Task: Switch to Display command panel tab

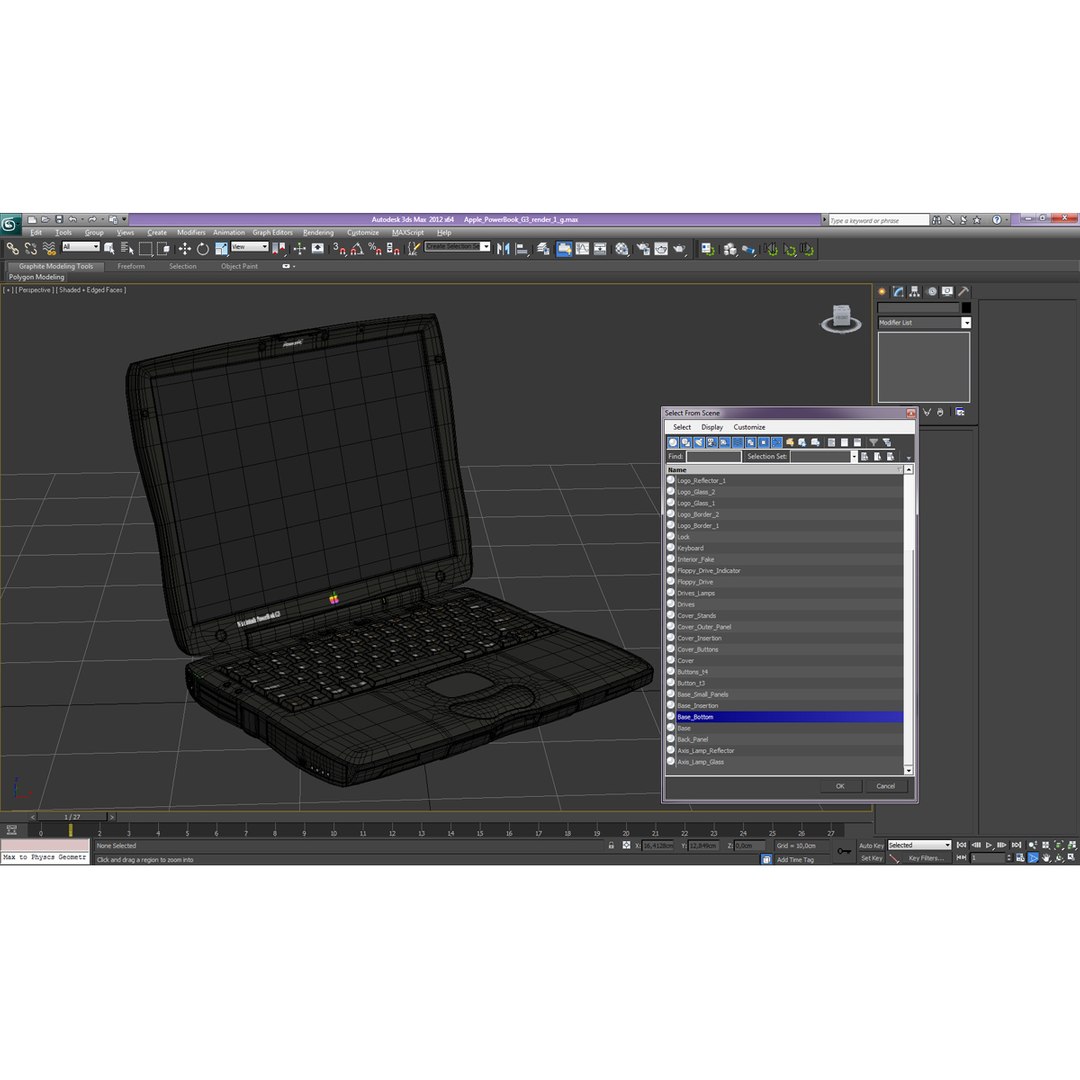Action: (x=948, y=291)
